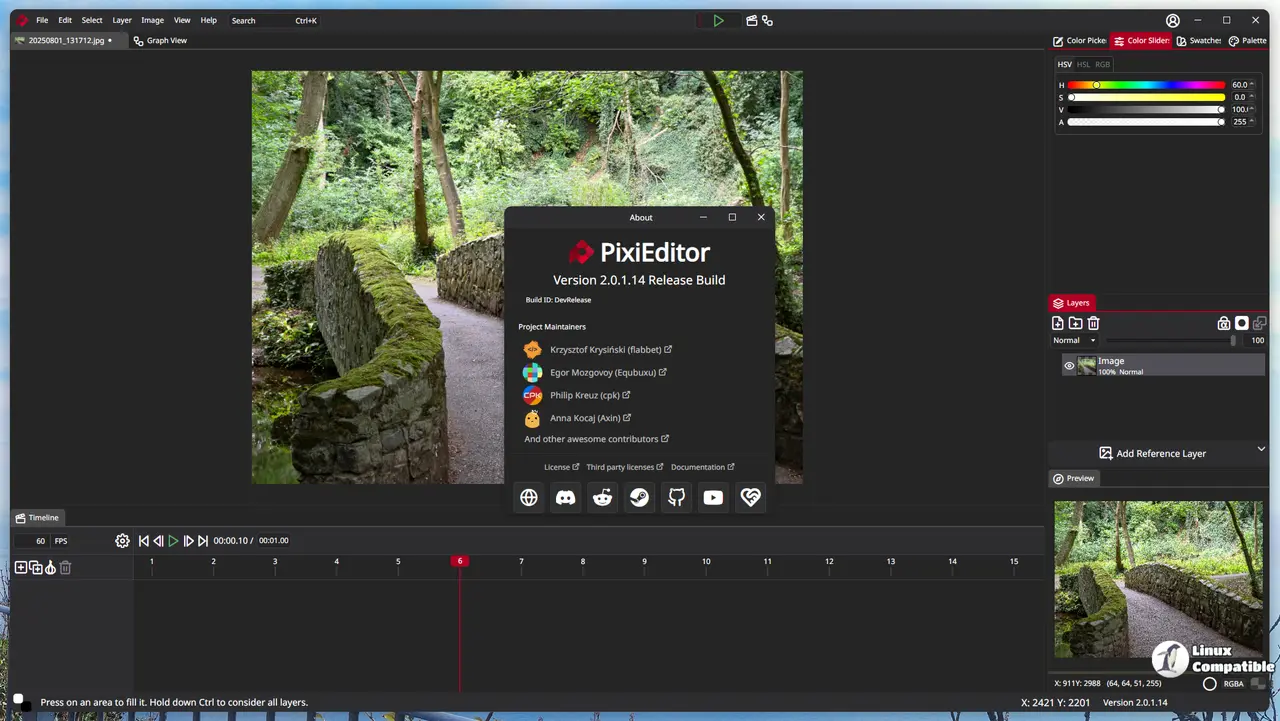
Task: Open the Normal blend mode dropdown
Action: [x=1074, y=341]
